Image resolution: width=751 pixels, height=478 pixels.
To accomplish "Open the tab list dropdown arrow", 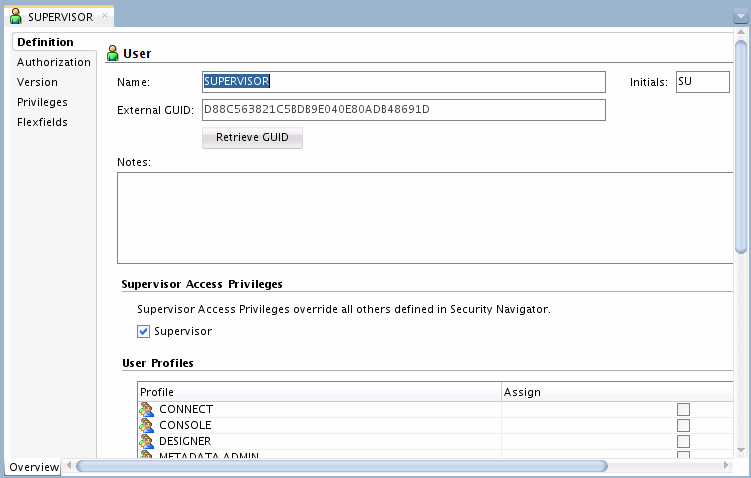I will pos(741,16).
